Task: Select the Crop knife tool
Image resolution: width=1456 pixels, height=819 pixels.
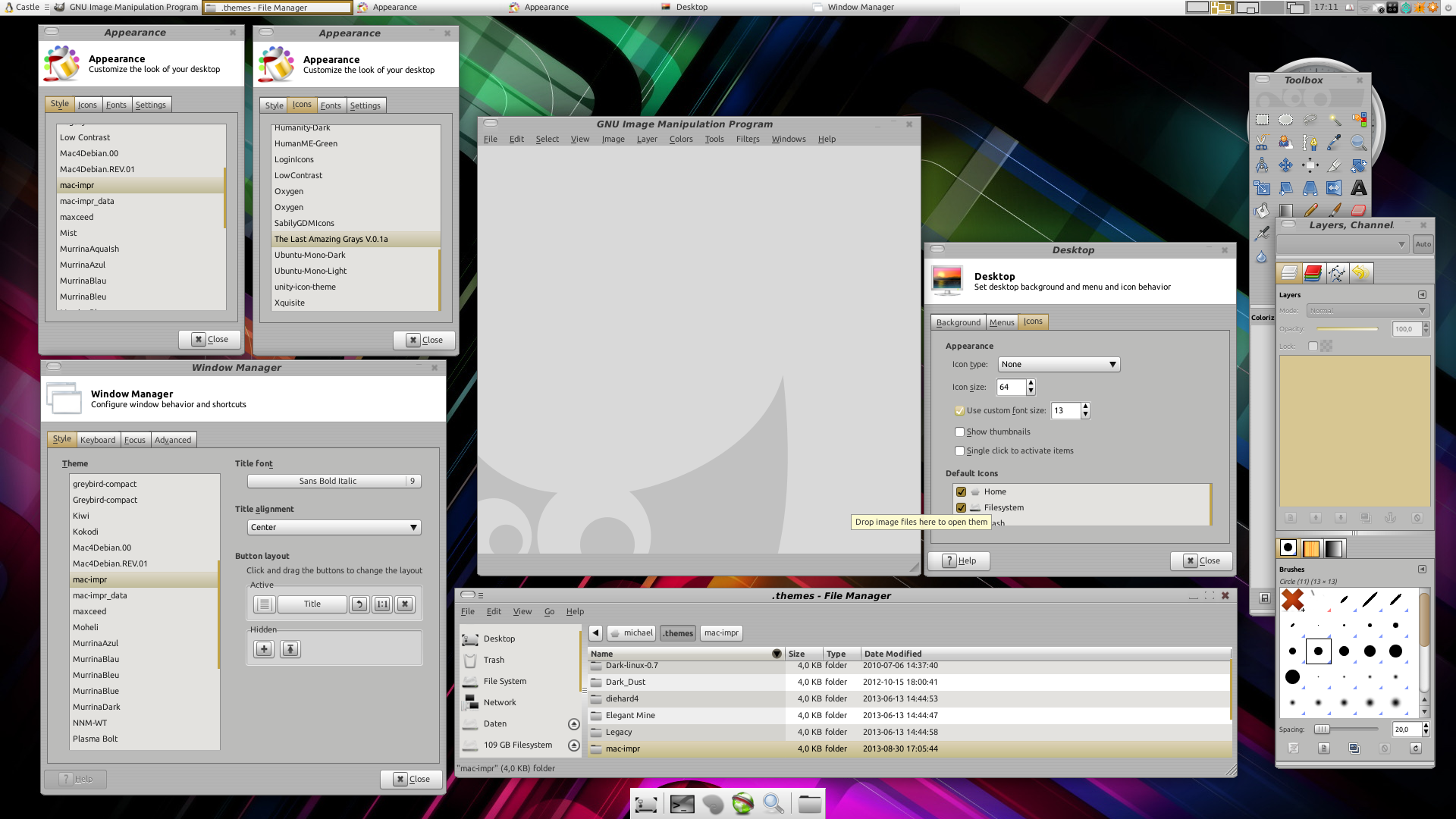Action: click(x=1335, y=165)
